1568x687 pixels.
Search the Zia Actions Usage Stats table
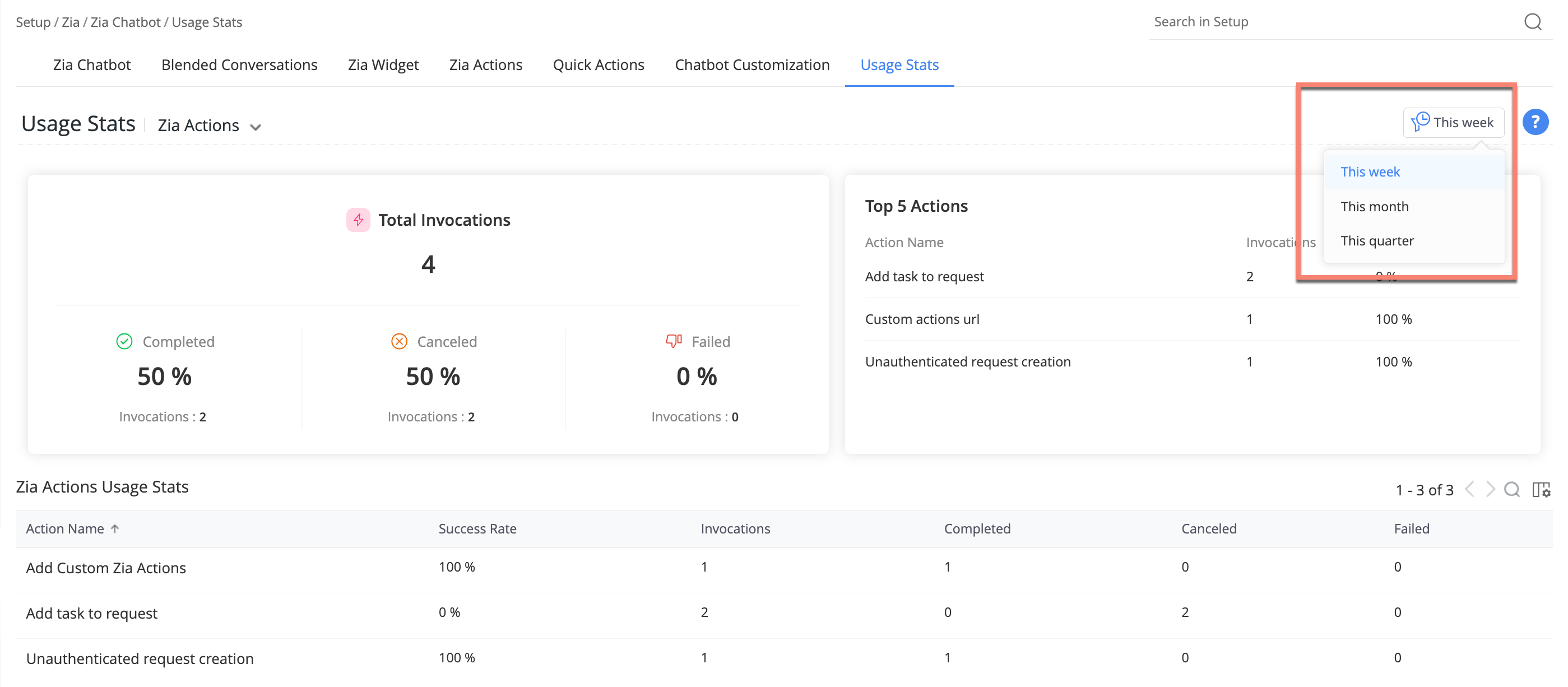tap(1511, 489)
